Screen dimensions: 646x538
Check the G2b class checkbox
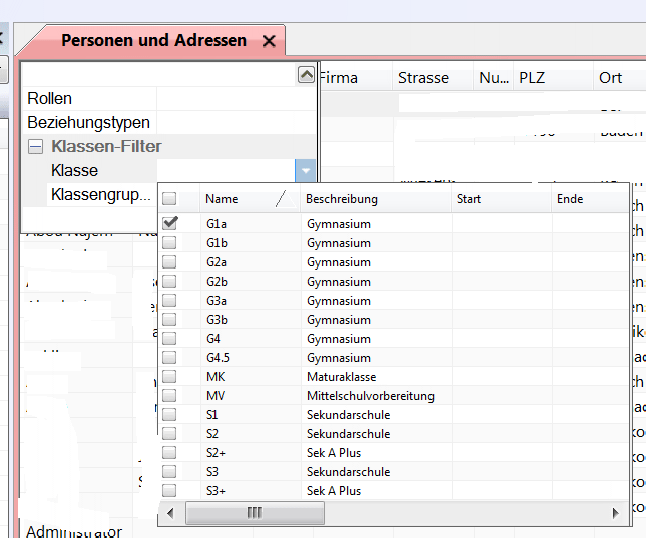[x=170, y=281]
